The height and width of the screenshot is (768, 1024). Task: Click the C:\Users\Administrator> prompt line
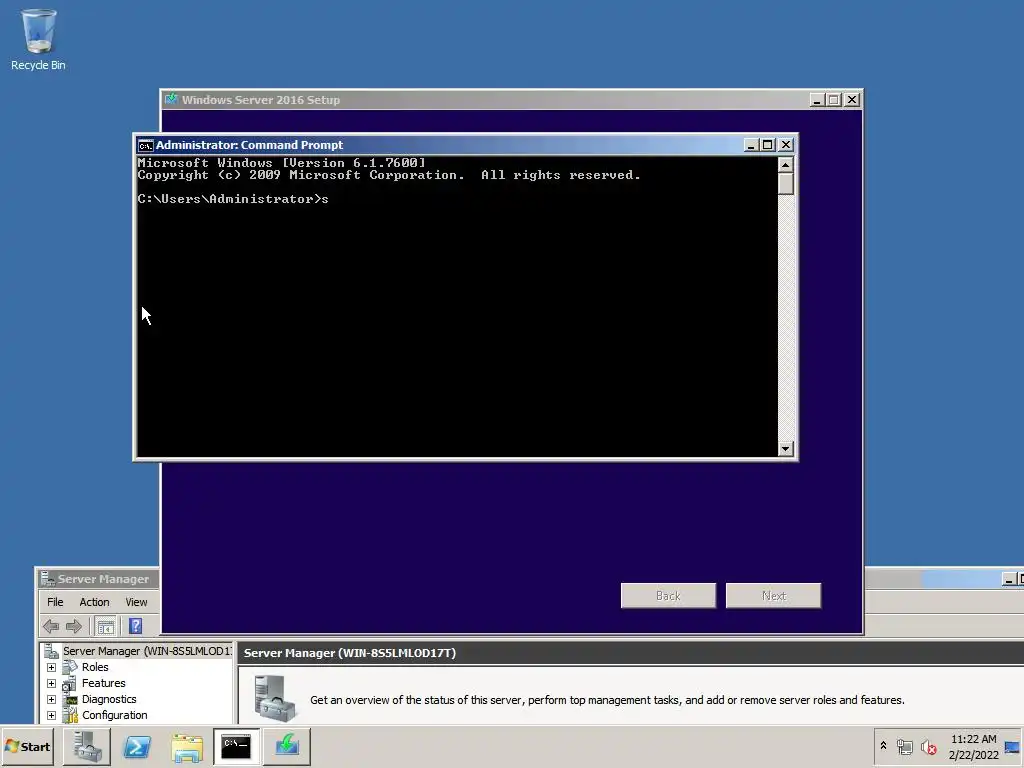tap(232, 199)
